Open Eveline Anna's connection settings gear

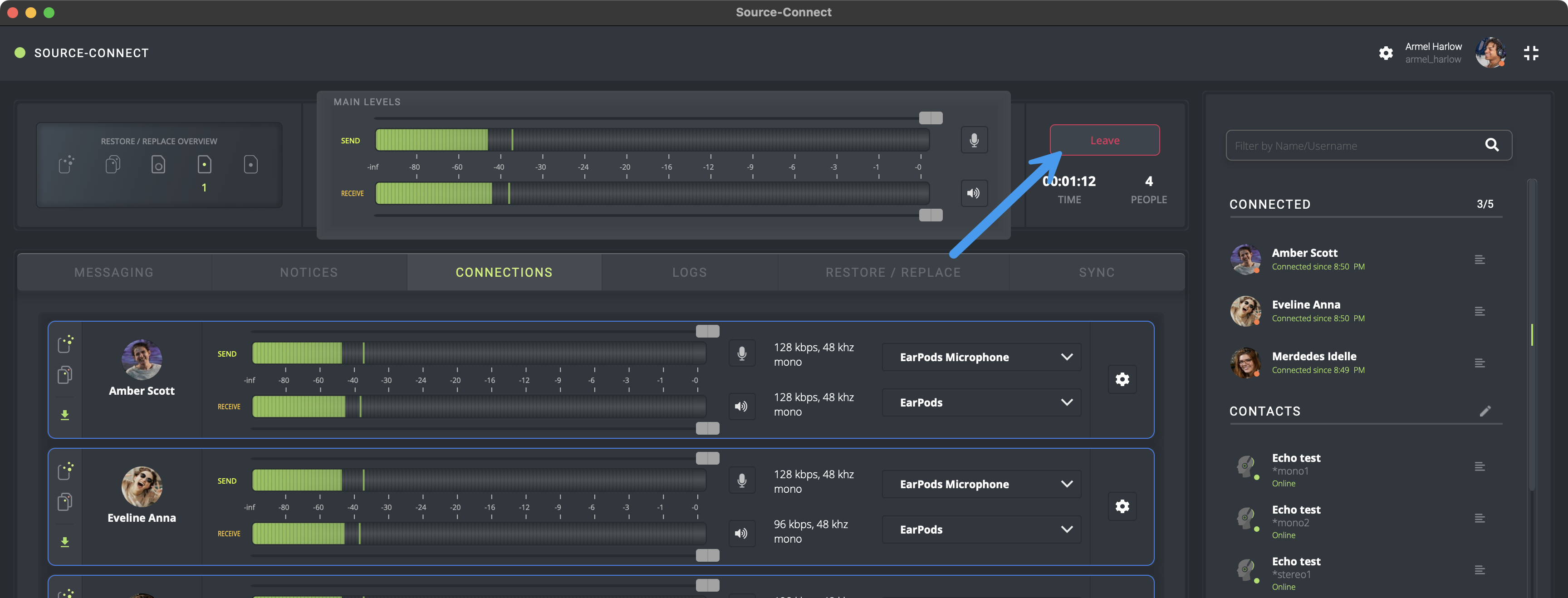(x=1122, y=506)
